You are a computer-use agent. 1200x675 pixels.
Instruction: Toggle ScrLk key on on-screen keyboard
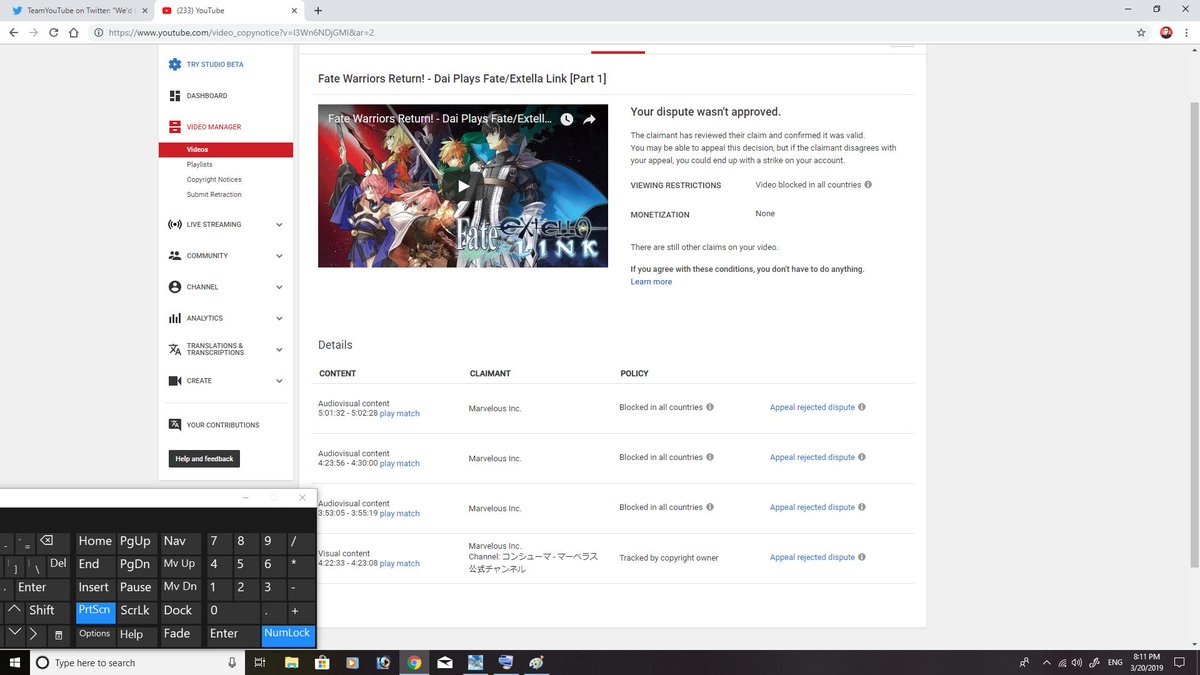point(135,610)
